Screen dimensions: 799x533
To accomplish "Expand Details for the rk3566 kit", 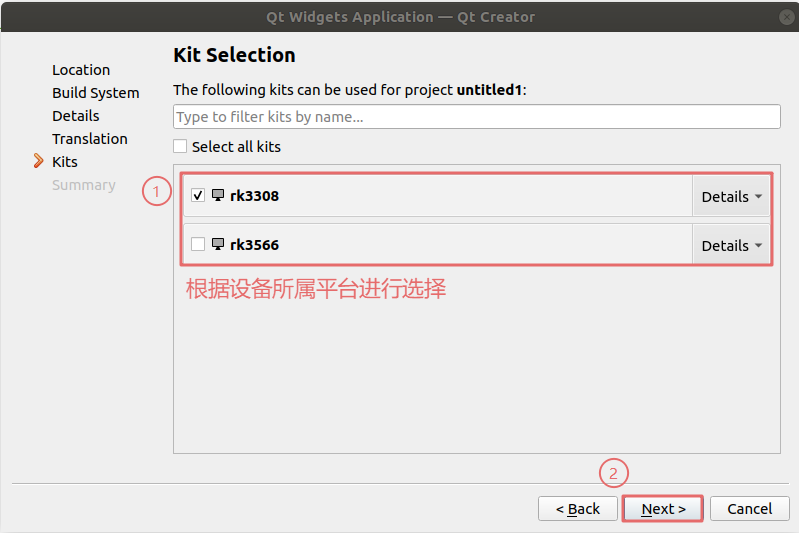I will [731, 245].
